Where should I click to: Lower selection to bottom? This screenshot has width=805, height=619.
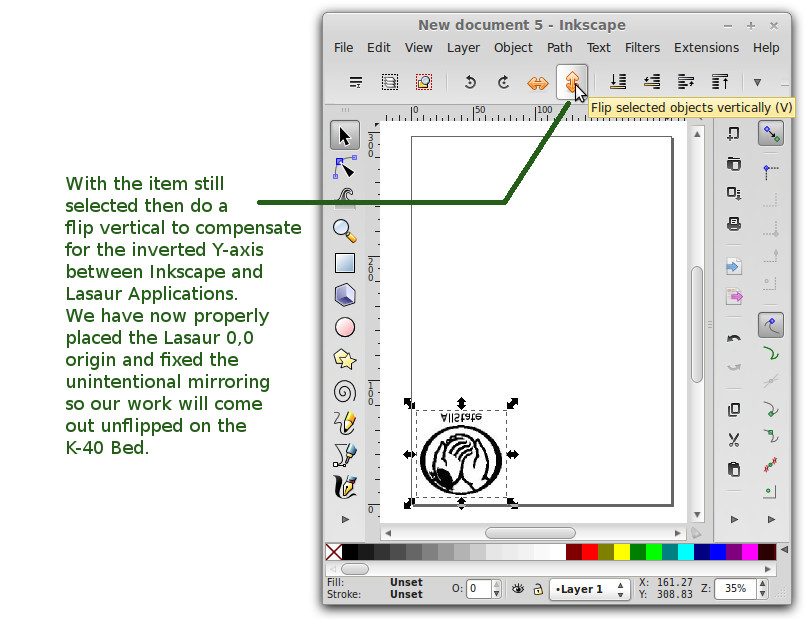coord(618,82)
